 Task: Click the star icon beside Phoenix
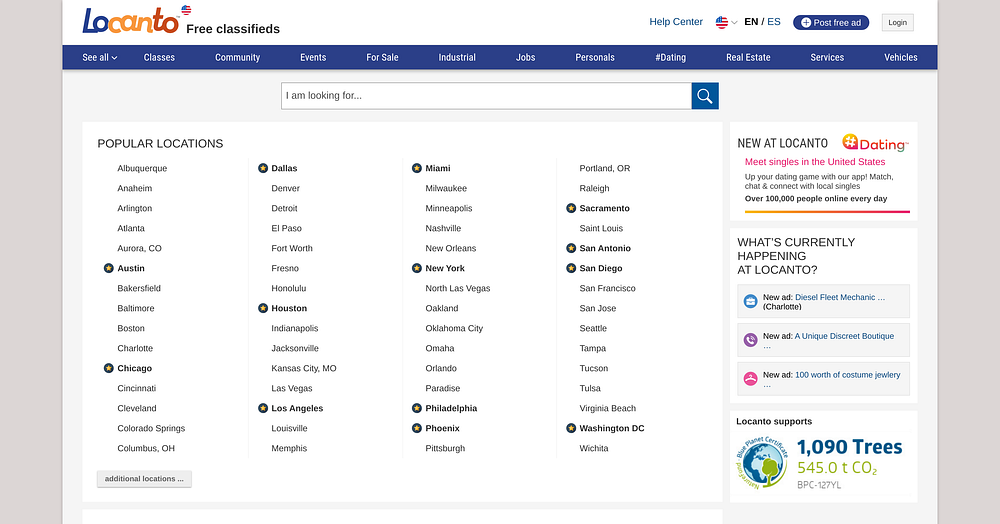(x=416, y=428)
